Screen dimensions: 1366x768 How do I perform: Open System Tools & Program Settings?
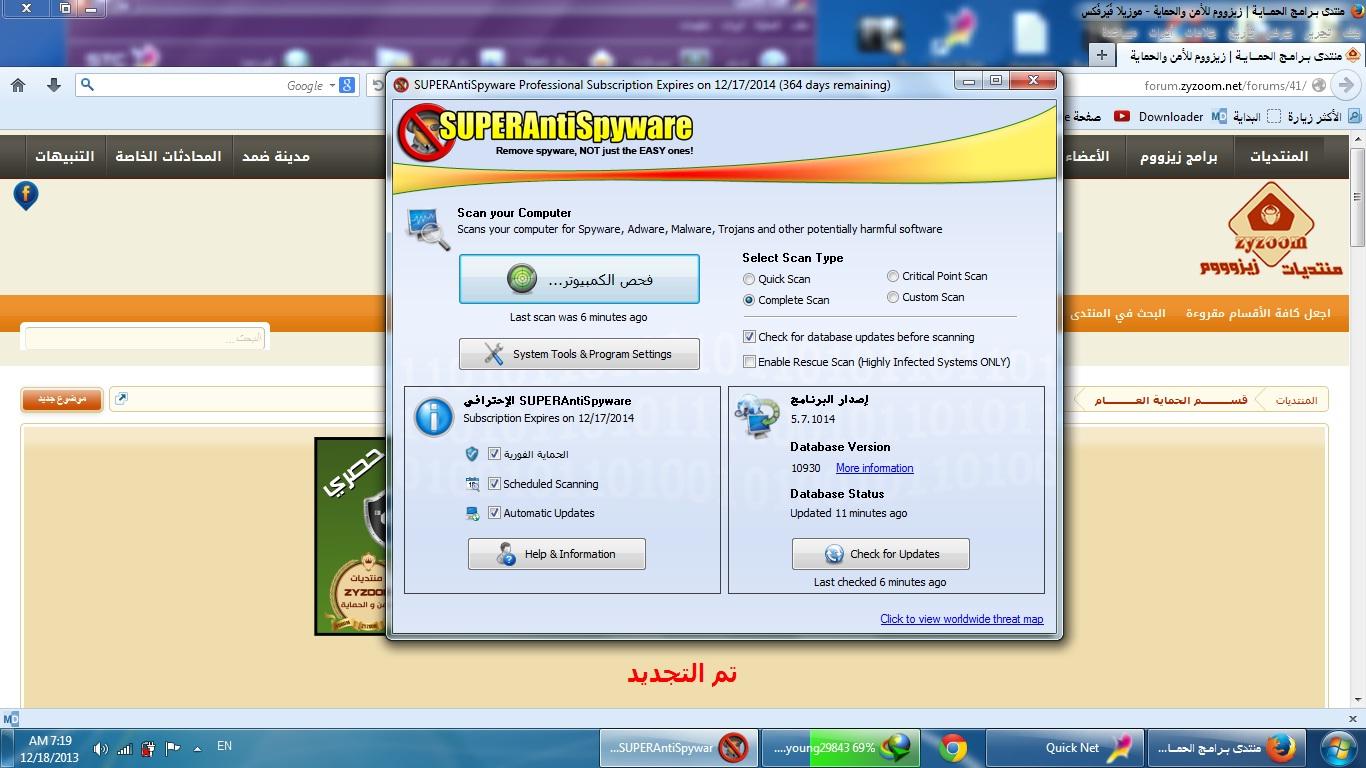pyautogui.click(x=579, y=354)
